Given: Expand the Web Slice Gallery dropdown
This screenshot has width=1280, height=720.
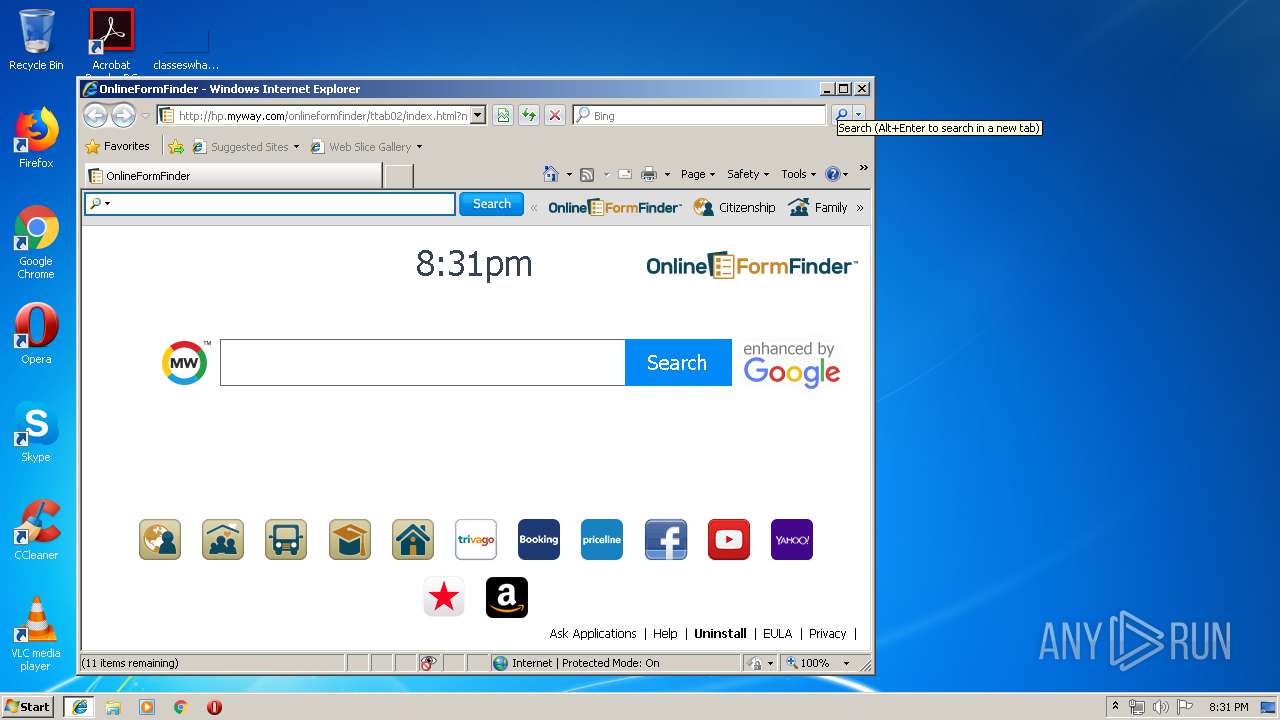Looking at the screenshot, I should [419, 147].
